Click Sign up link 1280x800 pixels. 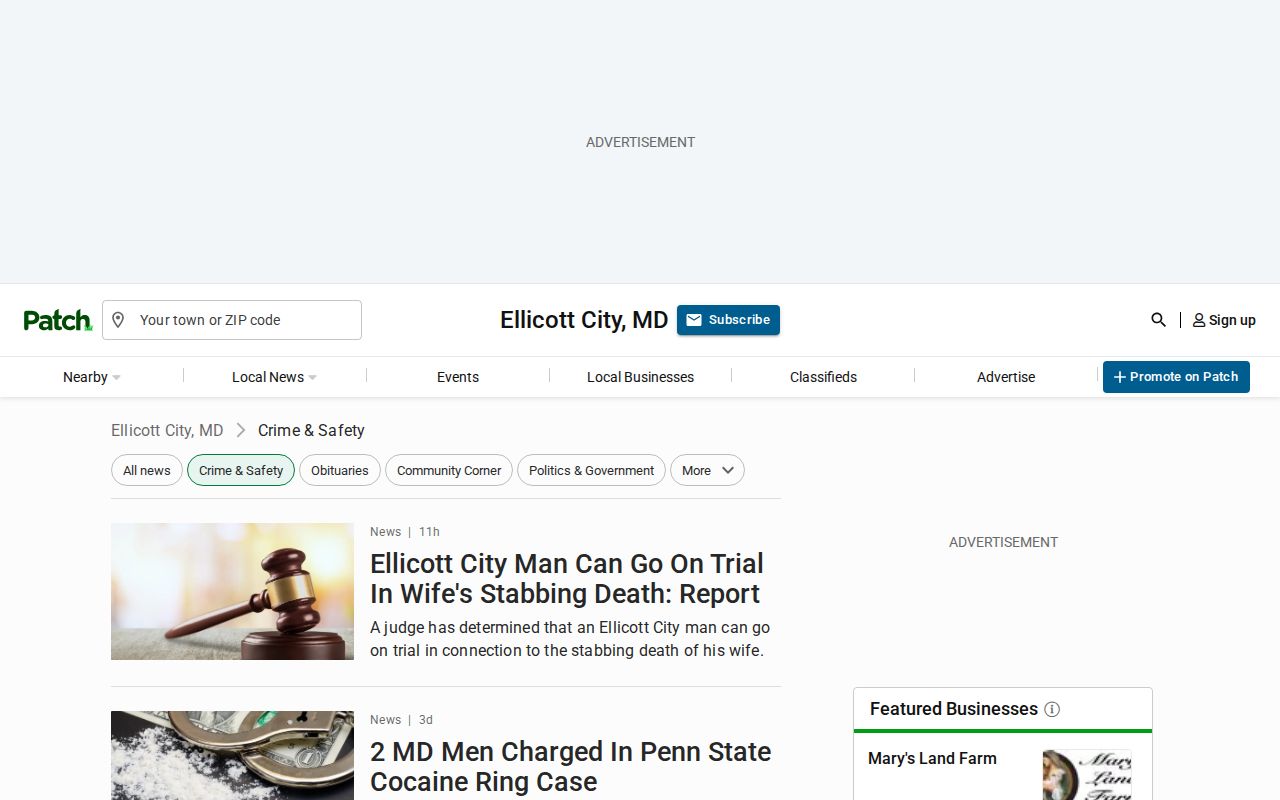(1224, 320)
